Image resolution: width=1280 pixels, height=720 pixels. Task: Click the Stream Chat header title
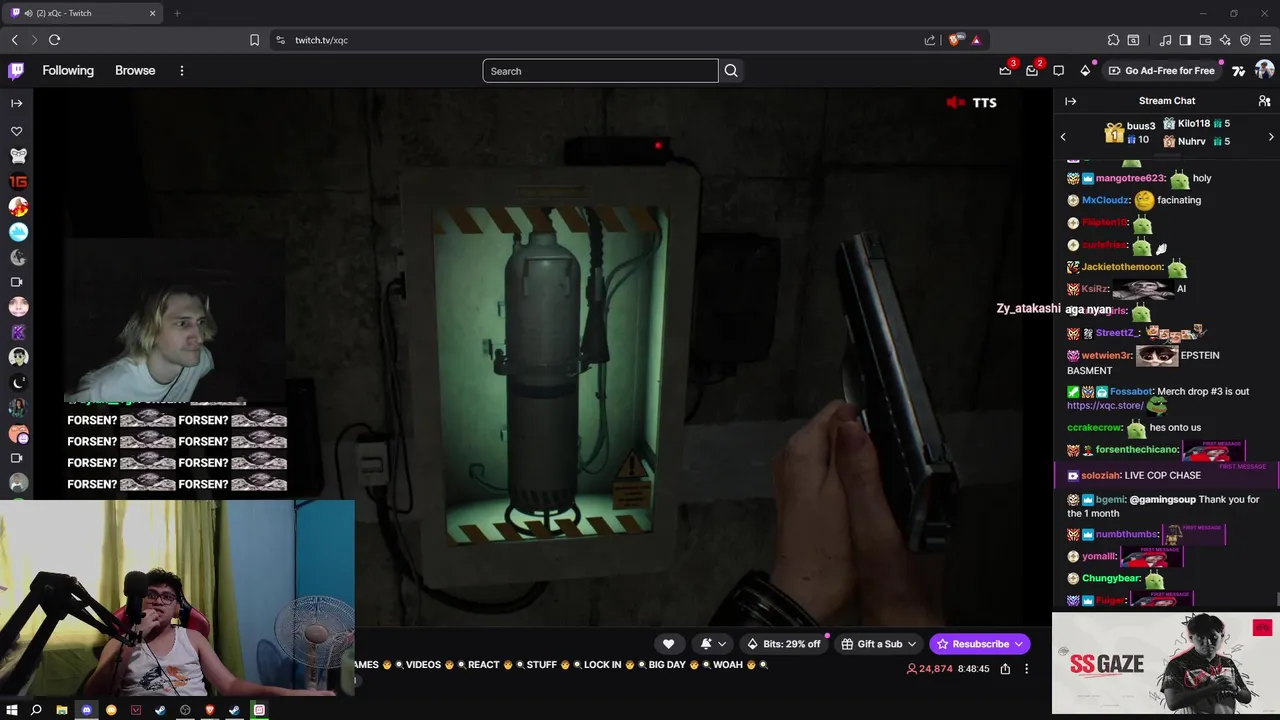pyautogui.click(x=1167, y=101)
